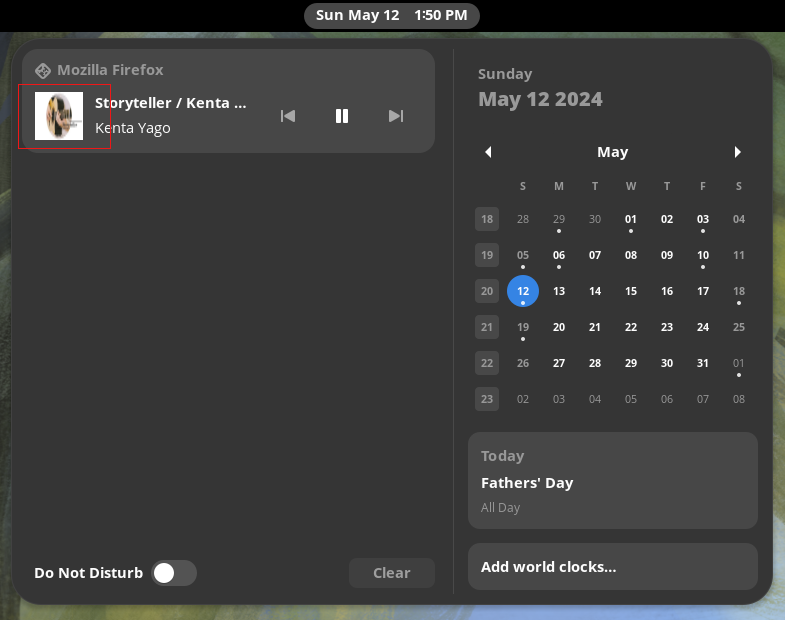785x620 pixels.
Task: Click the May 12 2024 date heading
Action: pos(540,99)
